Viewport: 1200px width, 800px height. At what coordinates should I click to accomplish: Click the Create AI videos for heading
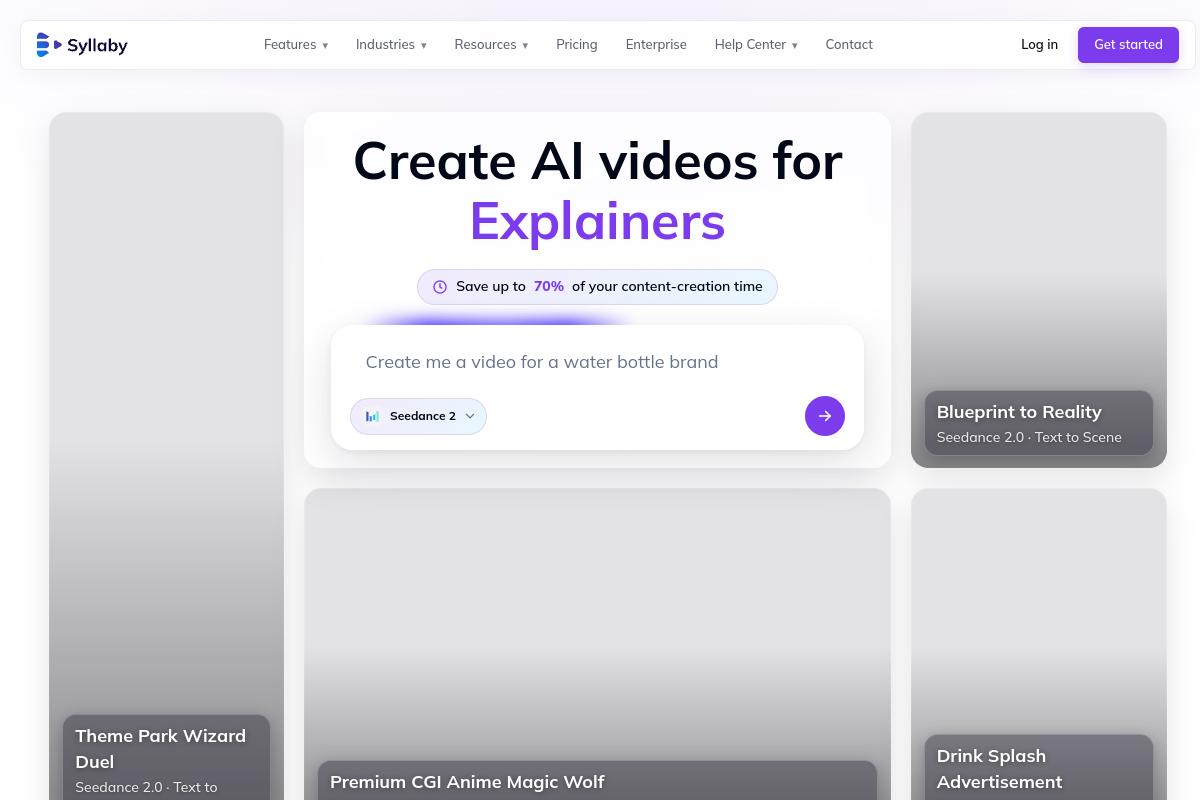597,160
